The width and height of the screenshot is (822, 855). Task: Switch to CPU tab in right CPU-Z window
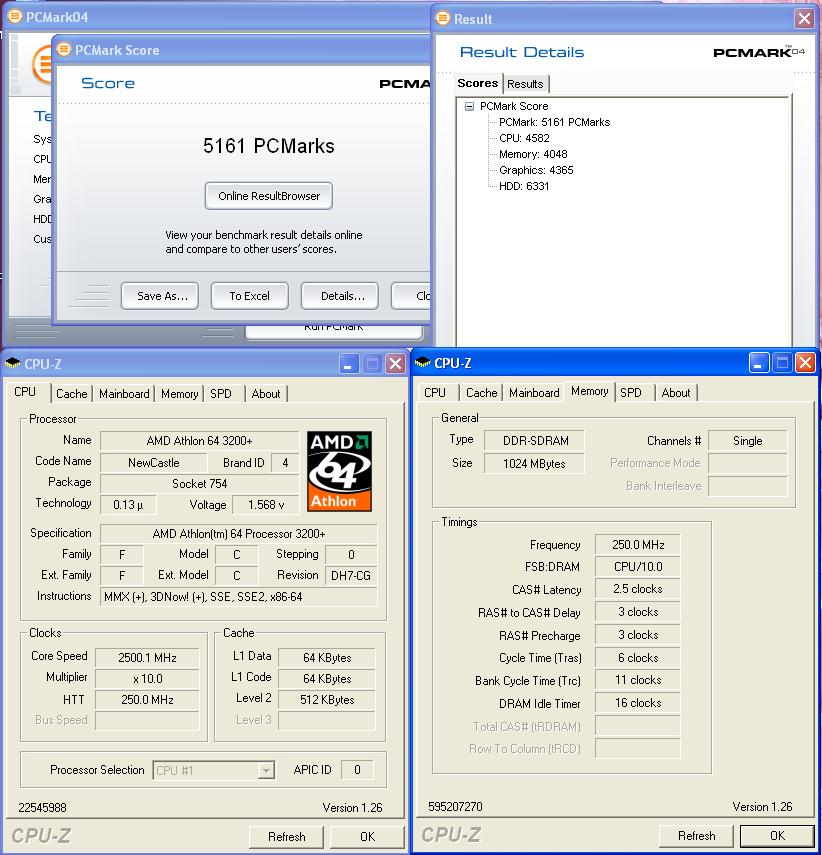435,393
